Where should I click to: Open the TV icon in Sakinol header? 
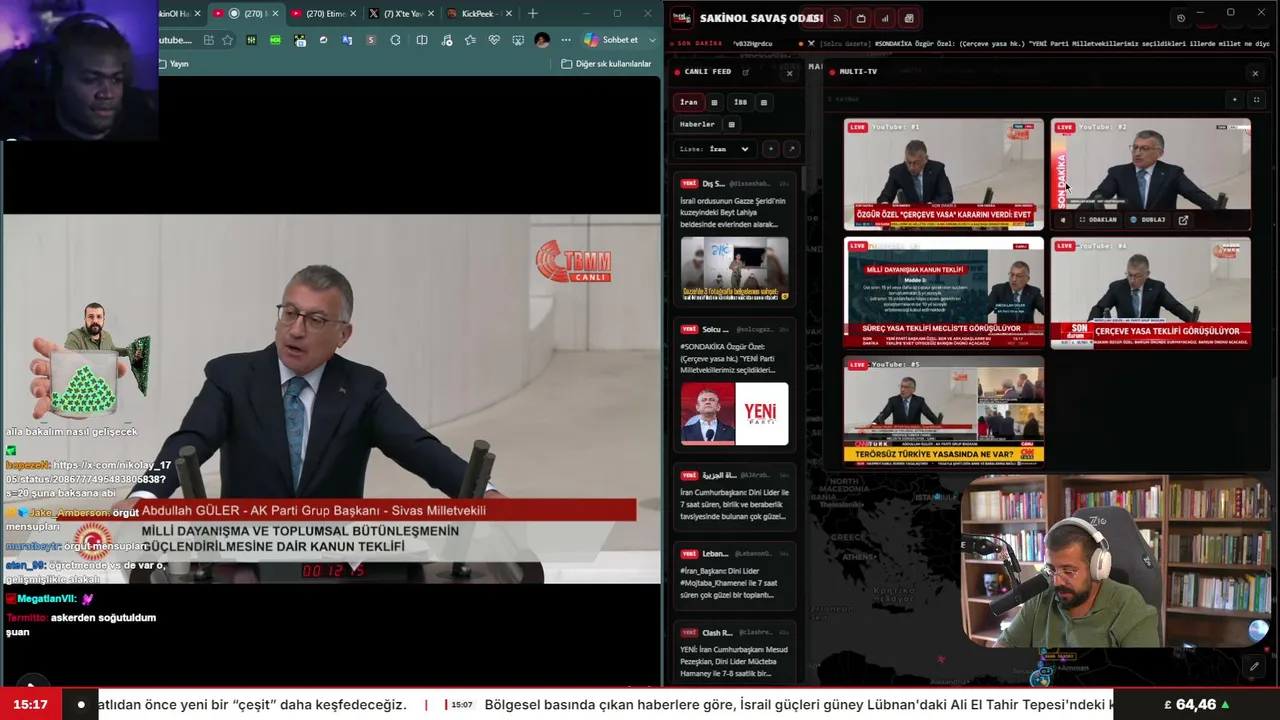[x=861, y=18]
